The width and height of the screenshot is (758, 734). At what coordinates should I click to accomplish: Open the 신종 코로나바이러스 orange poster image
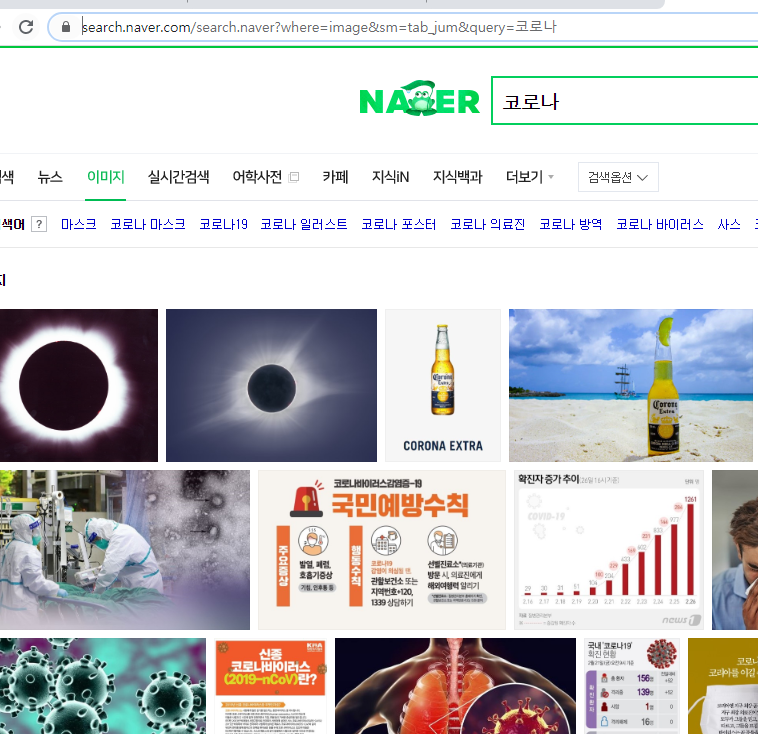tap(271, 686)
